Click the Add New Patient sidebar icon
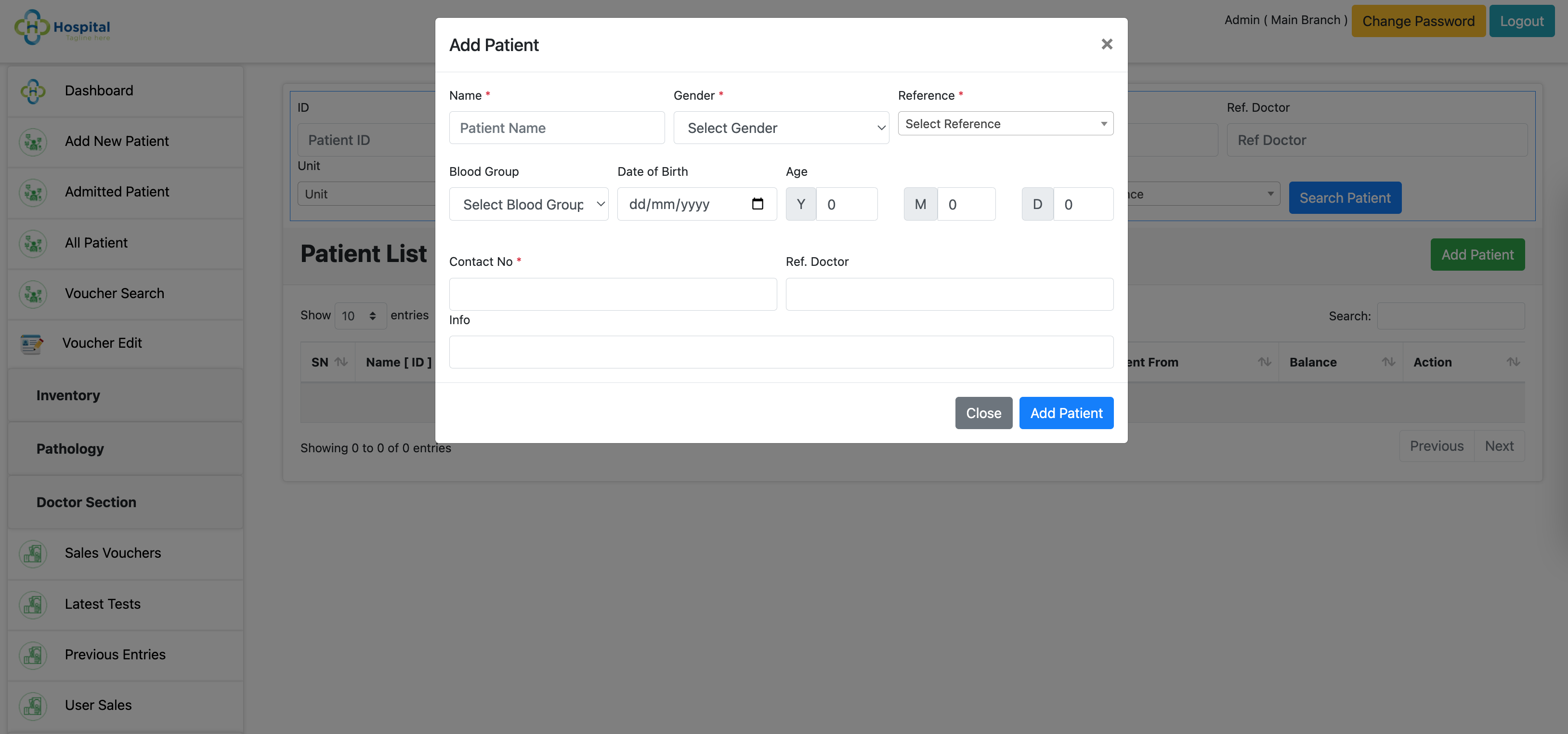1568x734 pixels. coord(33,142)
